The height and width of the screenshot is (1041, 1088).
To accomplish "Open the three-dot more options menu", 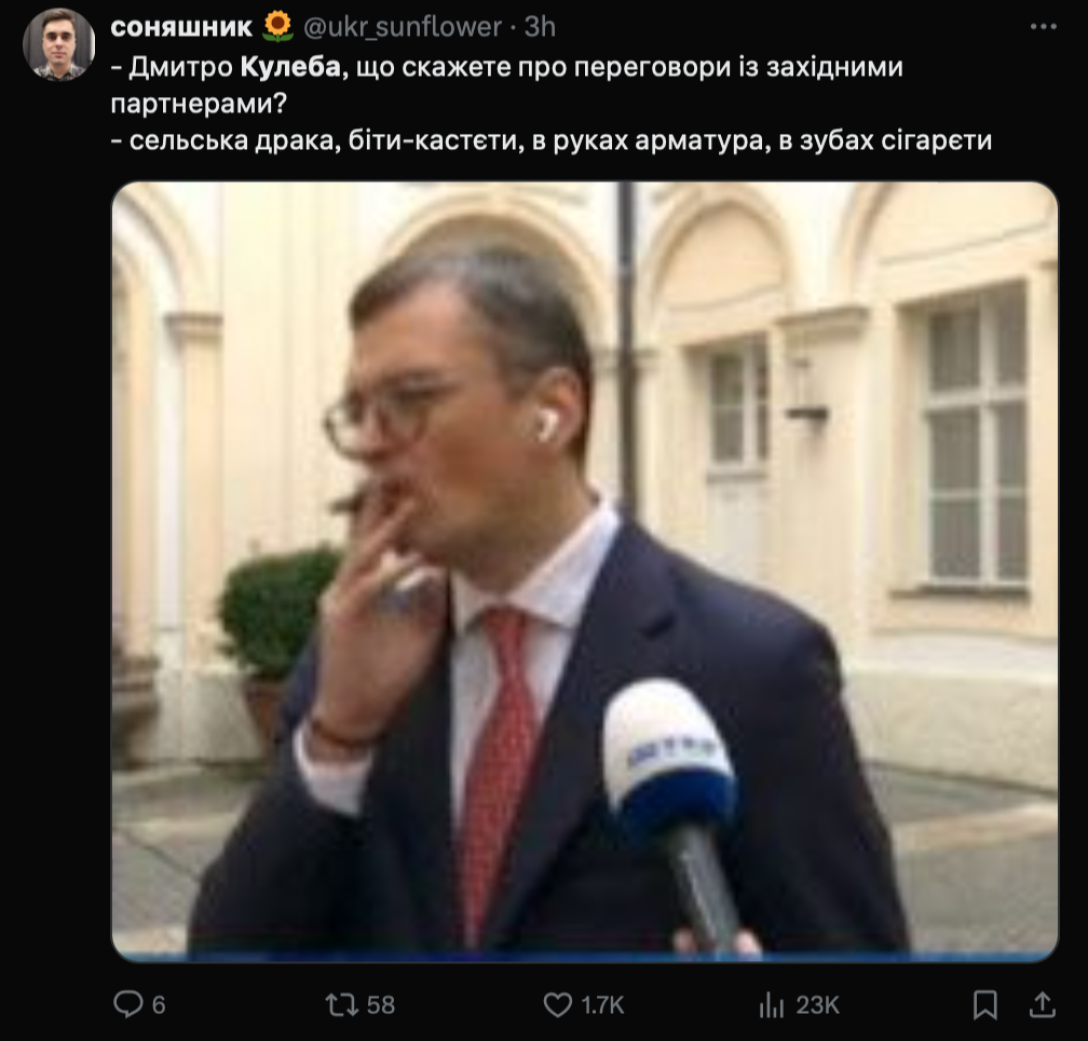I will click(x=1043, y=27).
